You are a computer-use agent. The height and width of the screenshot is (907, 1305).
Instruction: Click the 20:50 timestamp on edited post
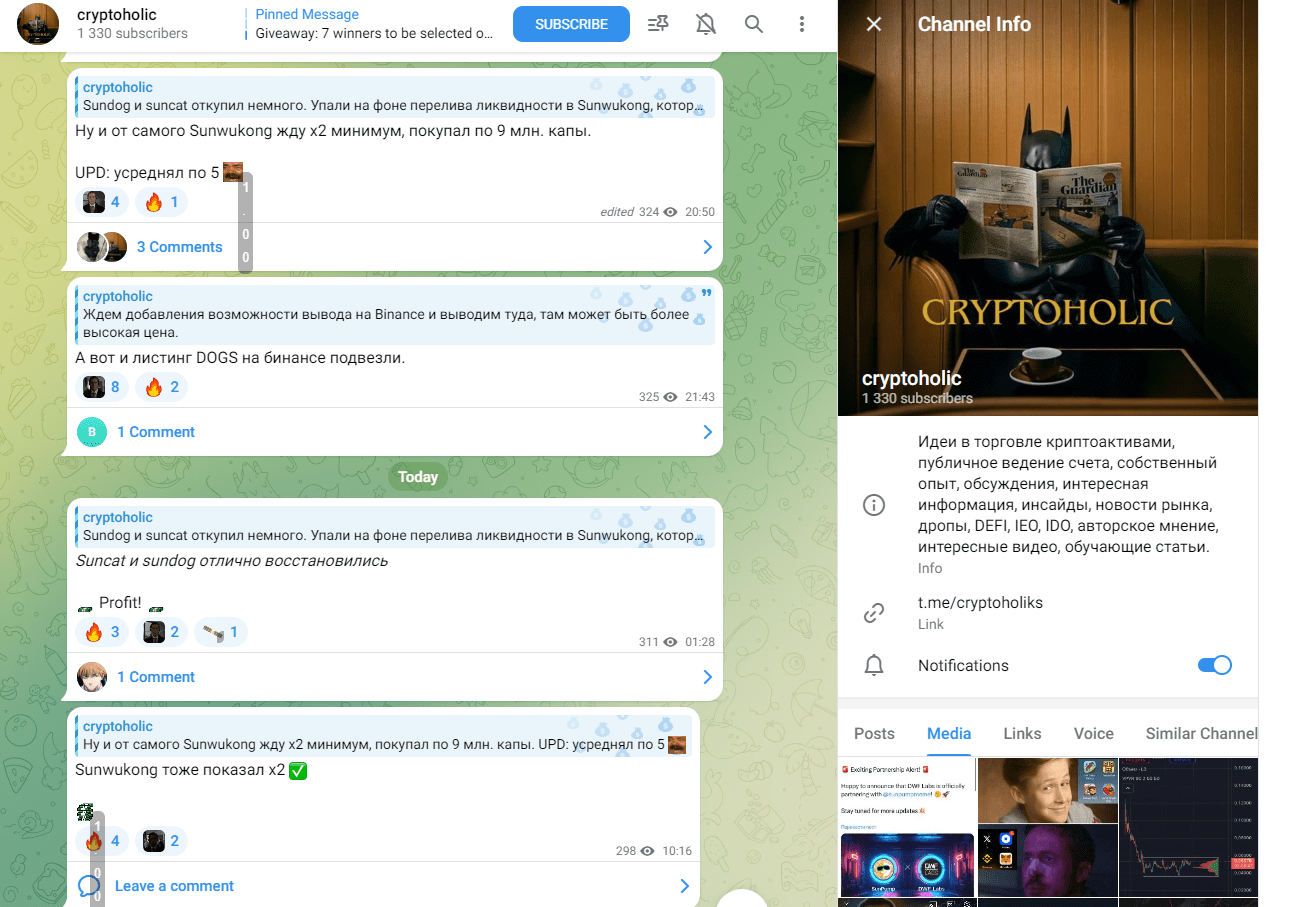click(x=700, y=212)
